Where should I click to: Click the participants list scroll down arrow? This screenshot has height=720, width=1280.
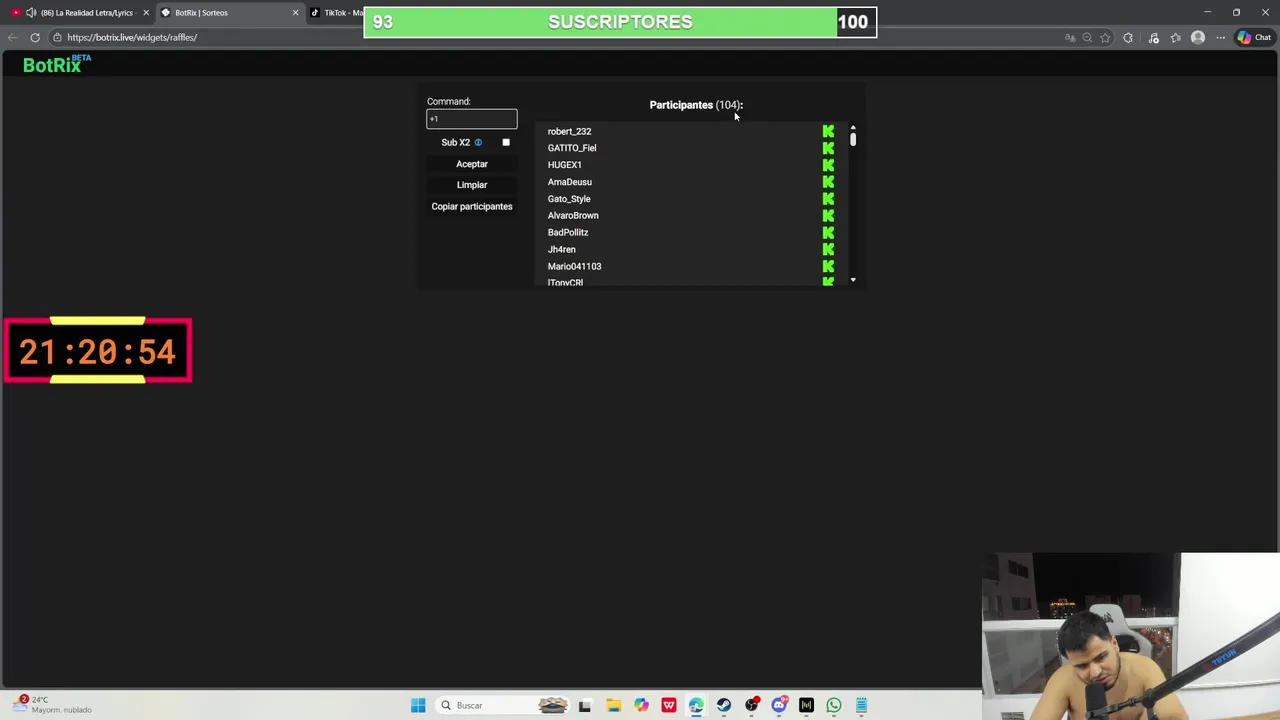(x=853, y=280)
